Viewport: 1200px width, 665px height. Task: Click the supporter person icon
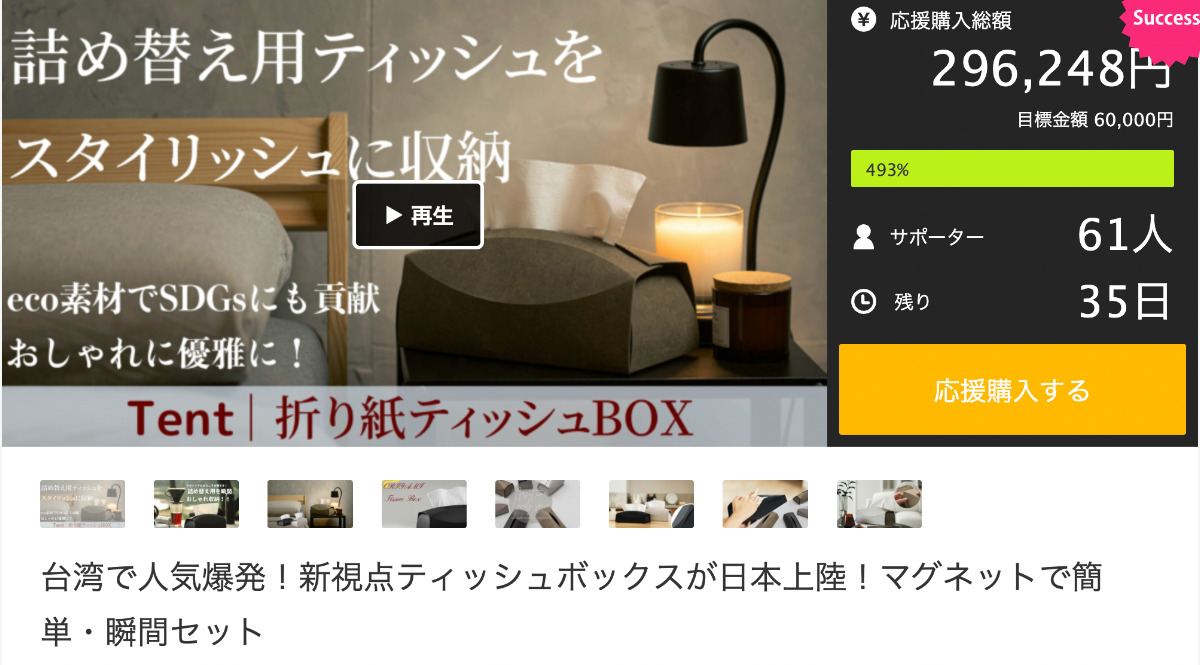pos(864,237)
